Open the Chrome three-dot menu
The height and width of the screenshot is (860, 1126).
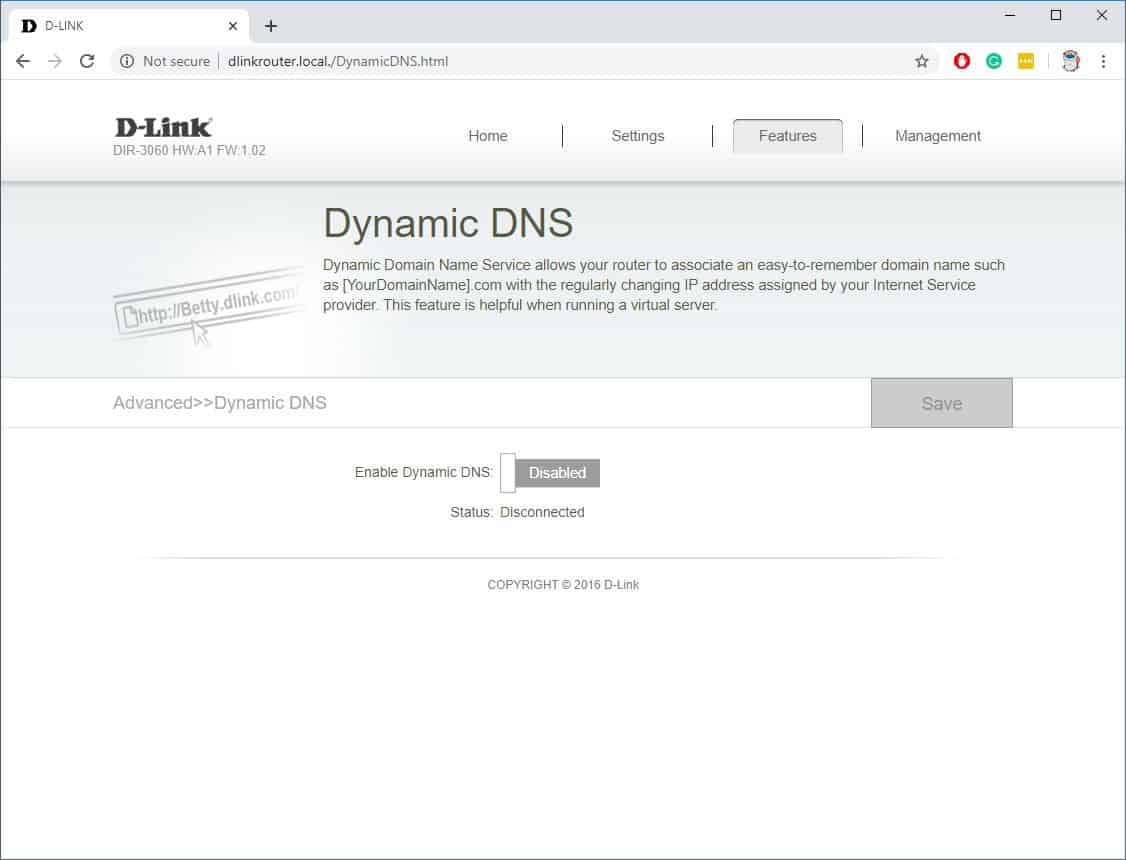click(x=1104, y=61)
